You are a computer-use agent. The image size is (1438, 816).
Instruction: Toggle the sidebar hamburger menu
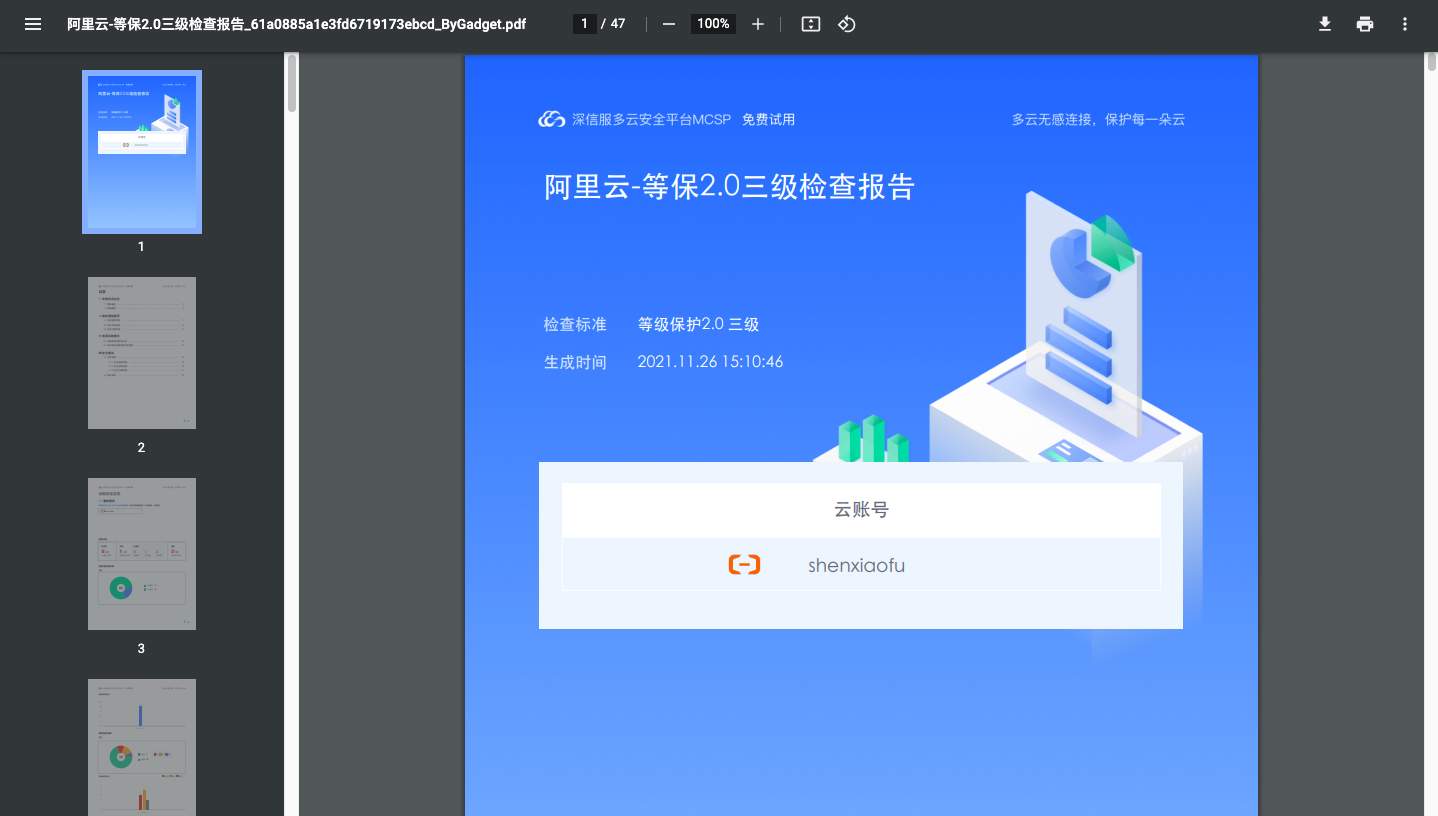[33, 24]
